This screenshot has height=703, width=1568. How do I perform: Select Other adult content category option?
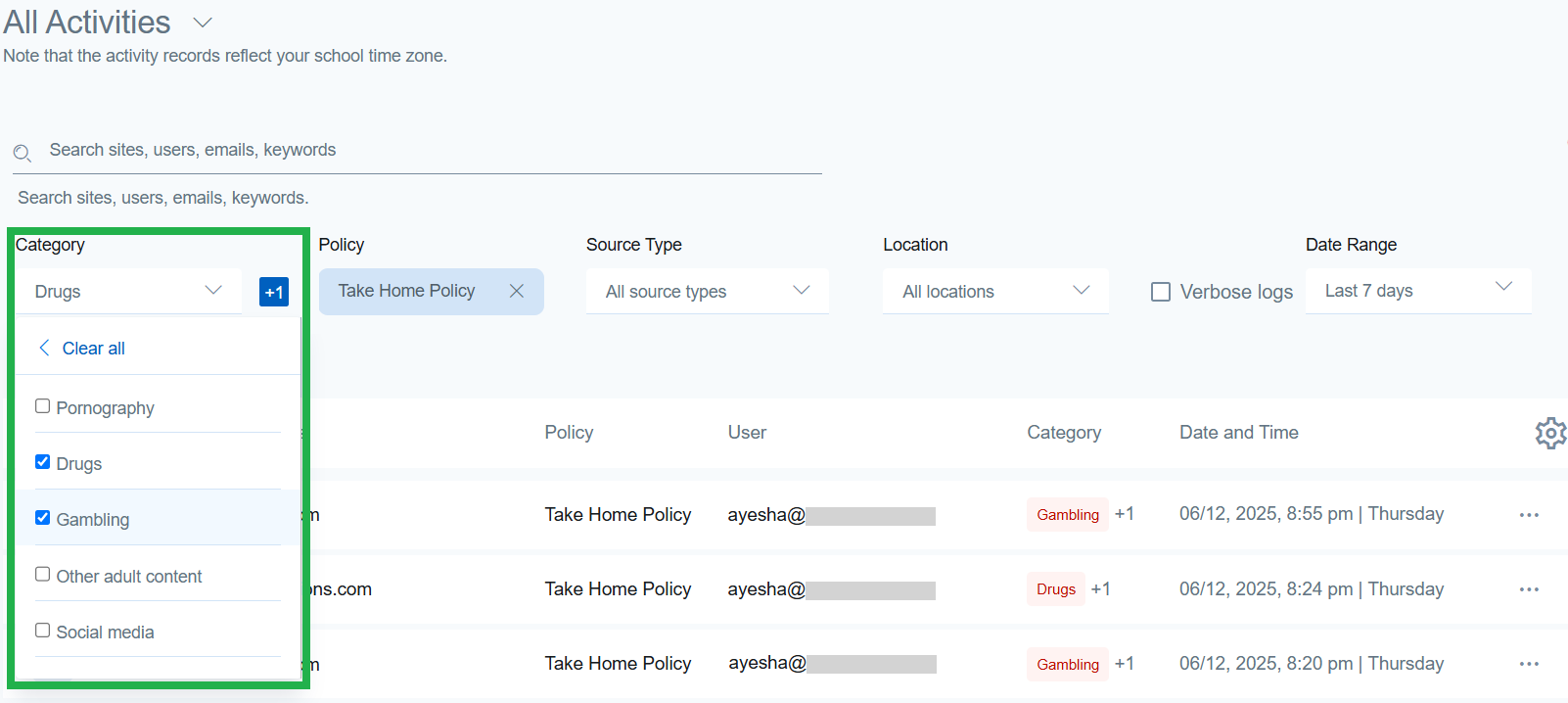(x=43, y=575)
